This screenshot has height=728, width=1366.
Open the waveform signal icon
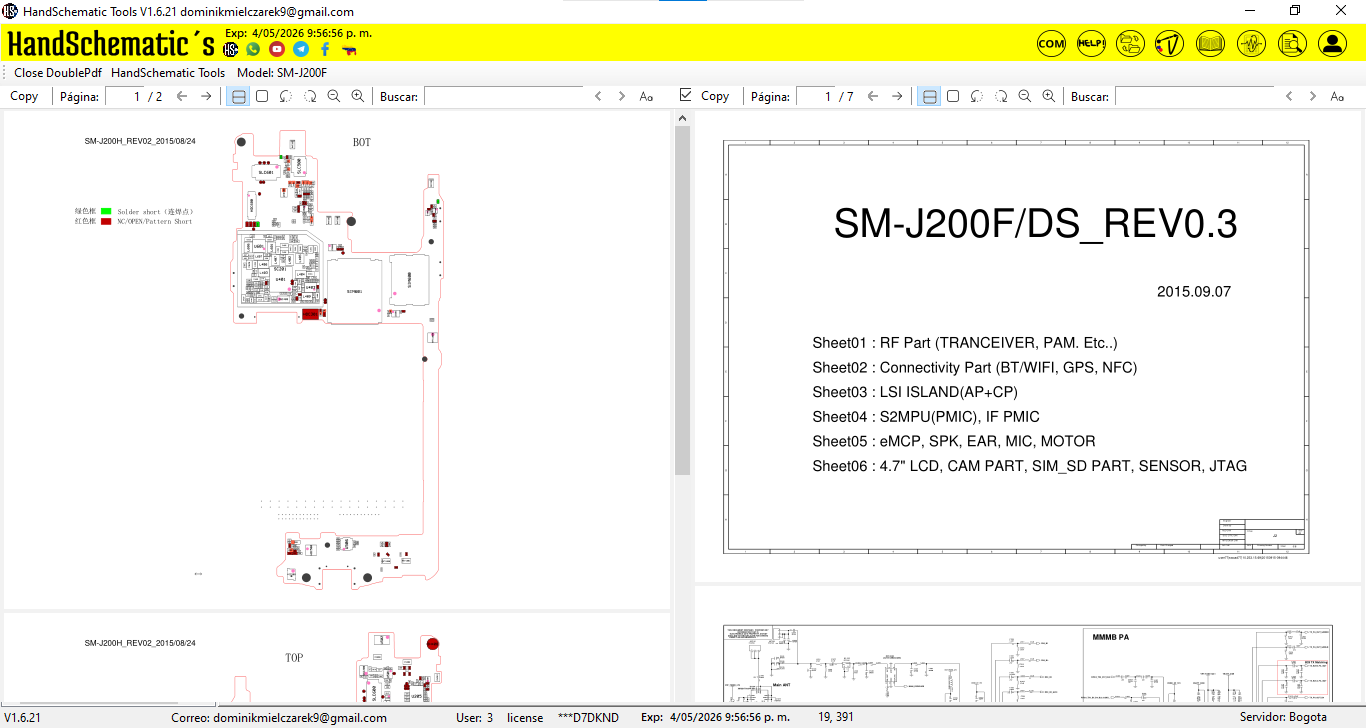(1252, 43)
